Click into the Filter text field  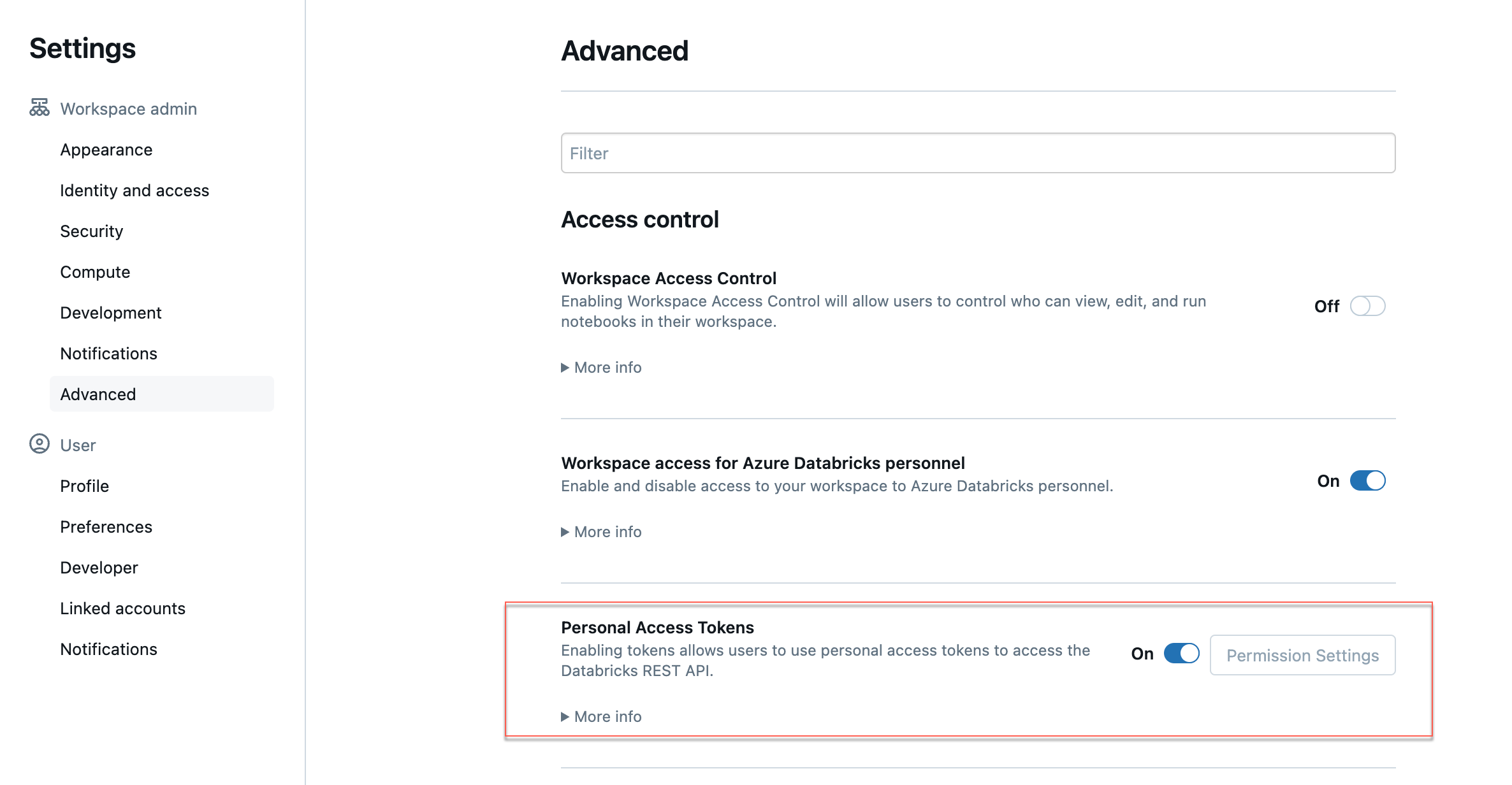[x=978, y=153]
